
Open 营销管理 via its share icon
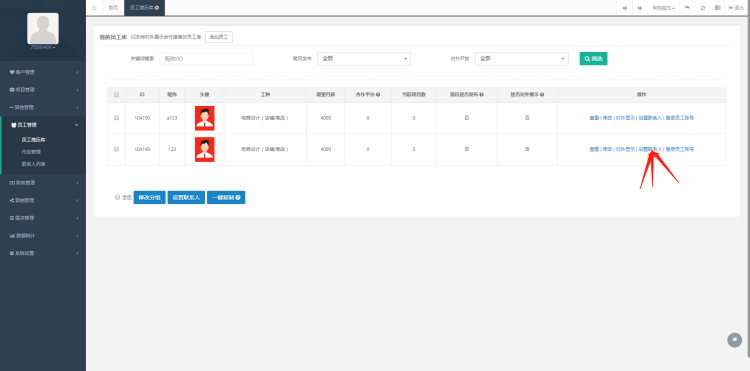click(12, 200)
